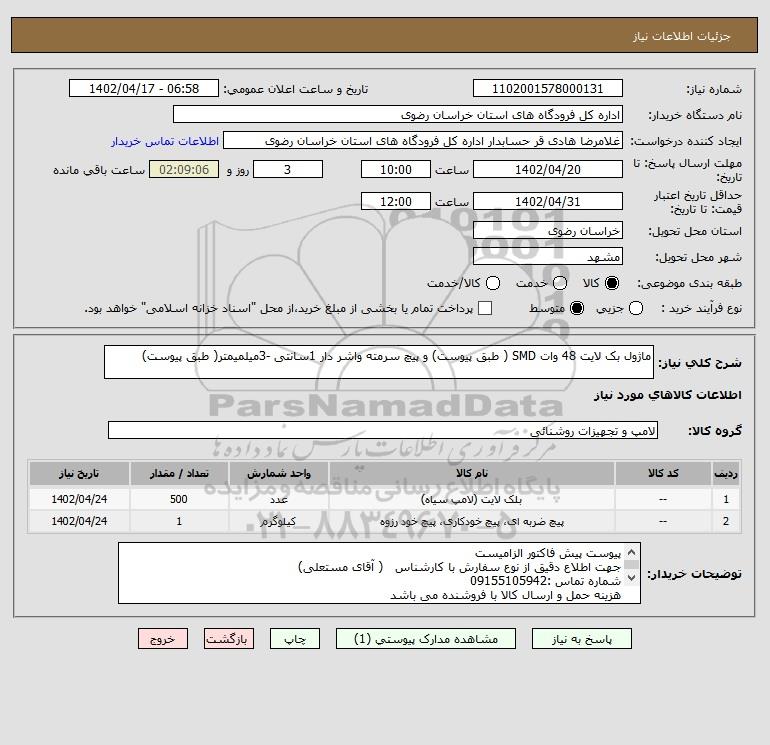Click the need date in row 1
The image size is (770, 745).
(79, 499)
